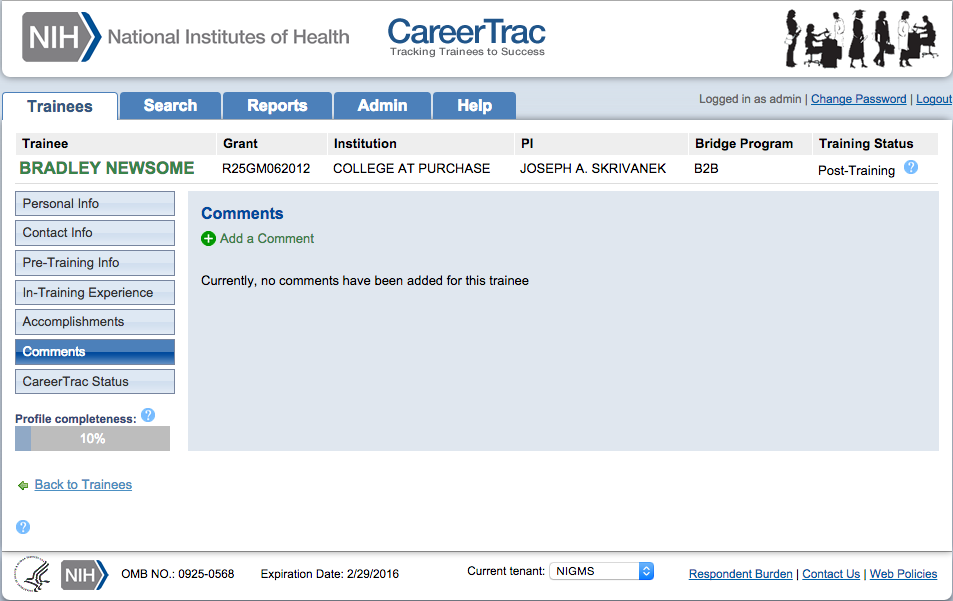Open the Reports tab
This screenshot has height=601, width=953.
click(x=277, y=106)
